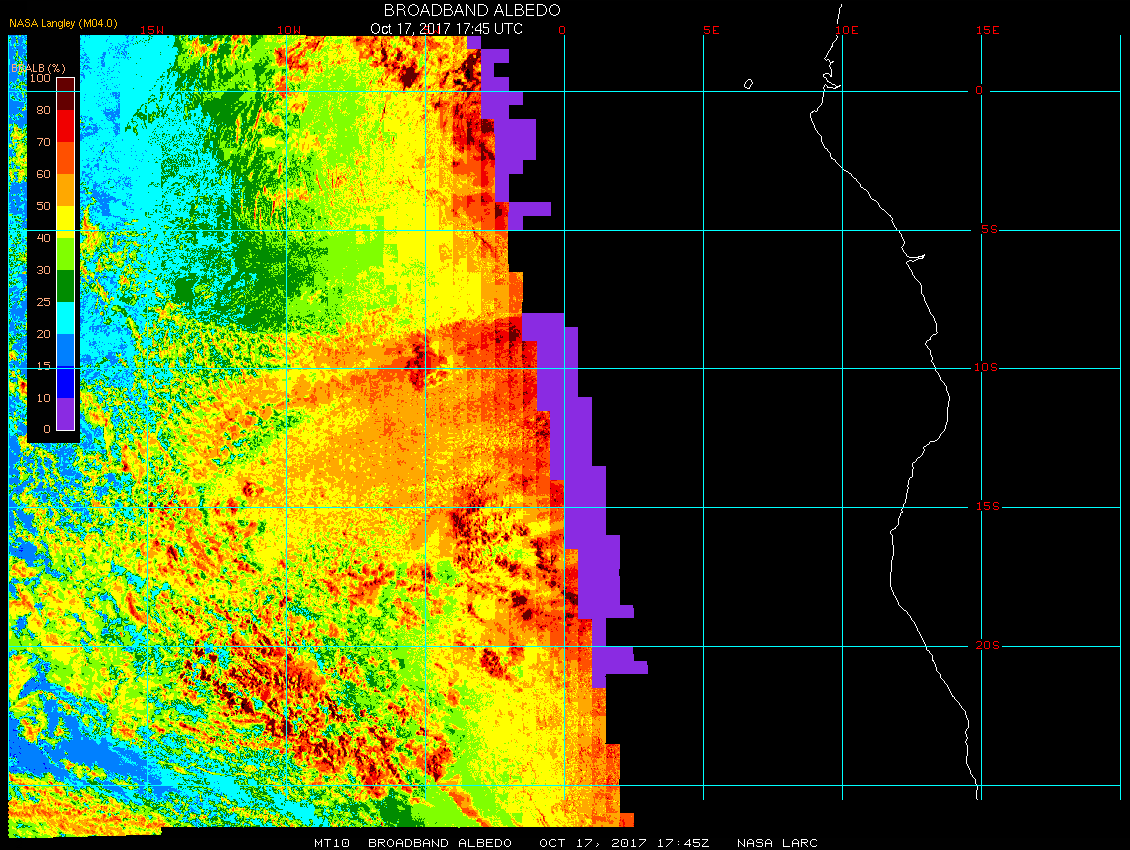Click the '15W' longitude label
1130x850 pixels.
(151, 30)
